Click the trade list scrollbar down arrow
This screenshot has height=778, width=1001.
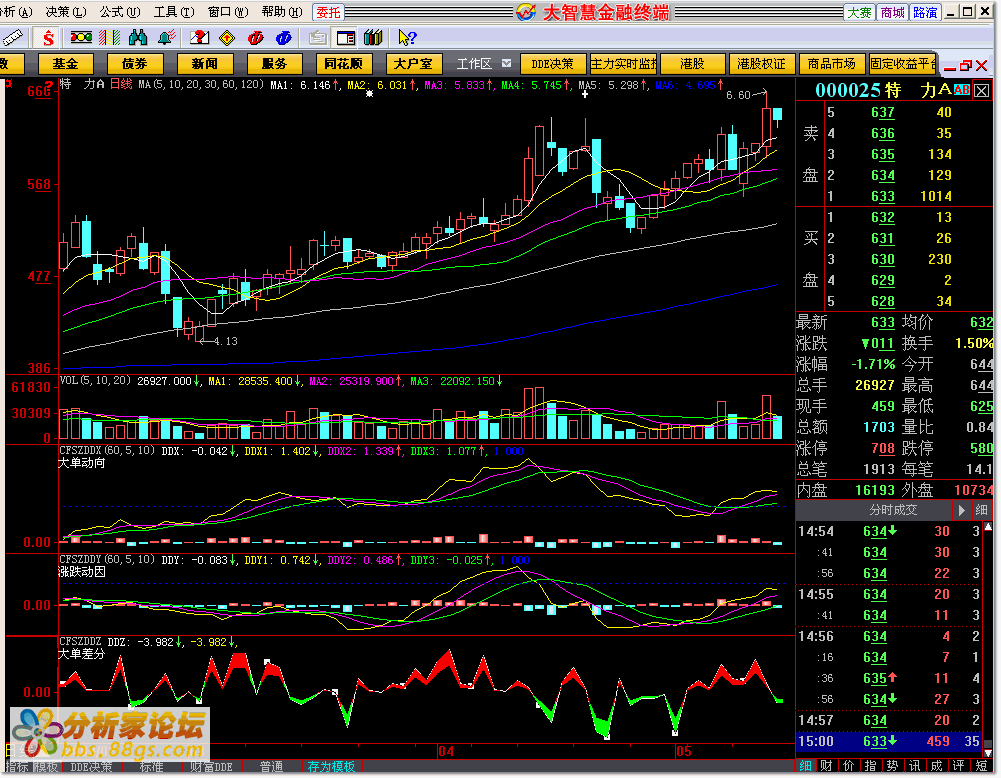pos(988,753)
